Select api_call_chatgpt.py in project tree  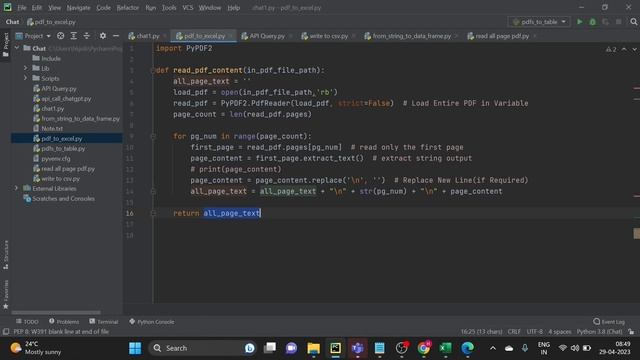62,98
